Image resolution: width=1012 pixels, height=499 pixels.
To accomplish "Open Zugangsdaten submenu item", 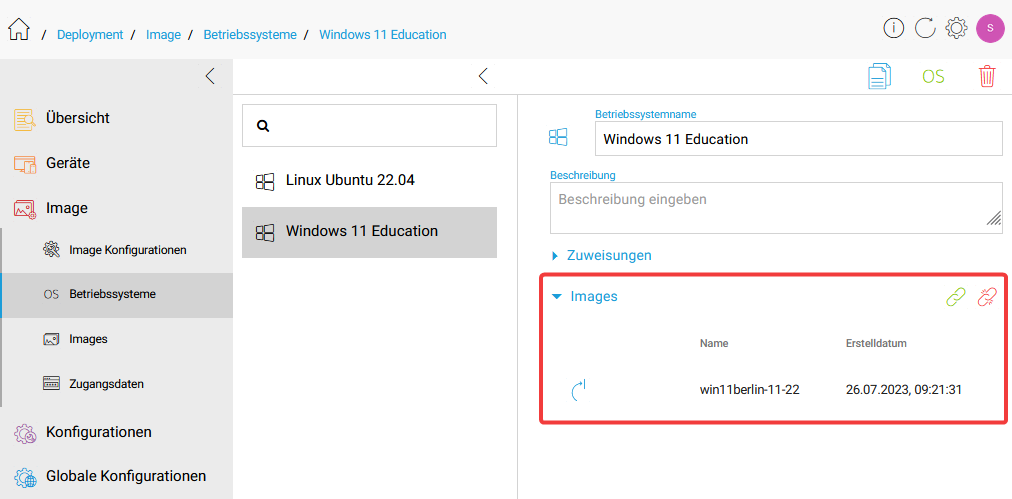I will click(x=106, y=384).
